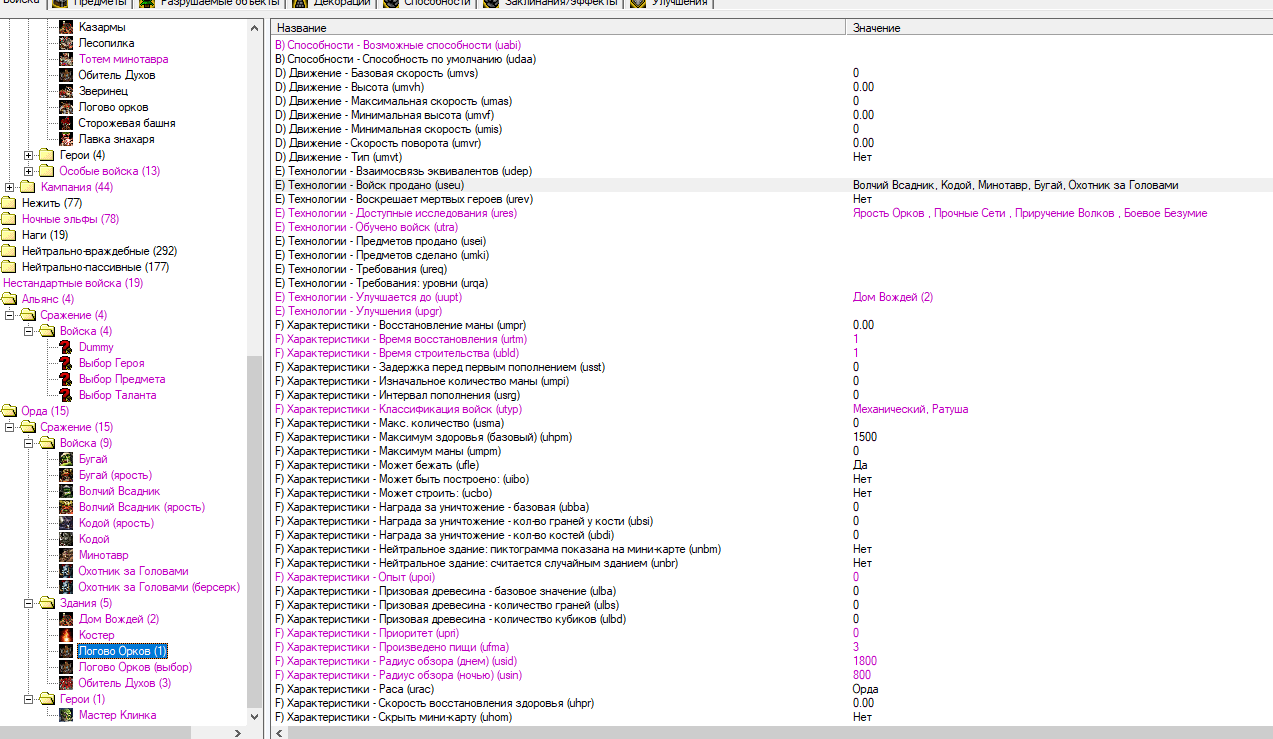
Task: Click the tree's vertical scrollbar down arrow
Action: point(254,717)
